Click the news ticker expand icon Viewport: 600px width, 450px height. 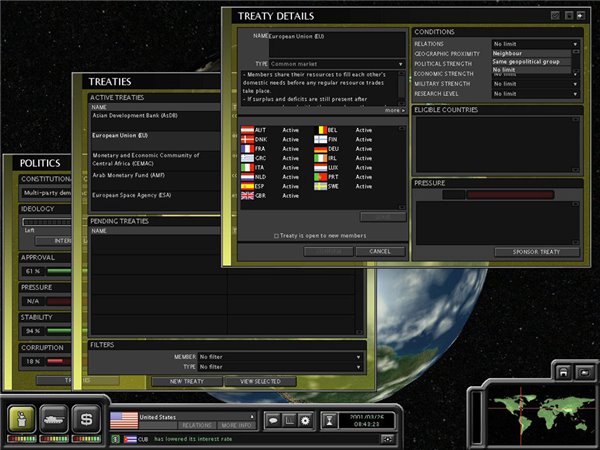[x=387, y=439]
